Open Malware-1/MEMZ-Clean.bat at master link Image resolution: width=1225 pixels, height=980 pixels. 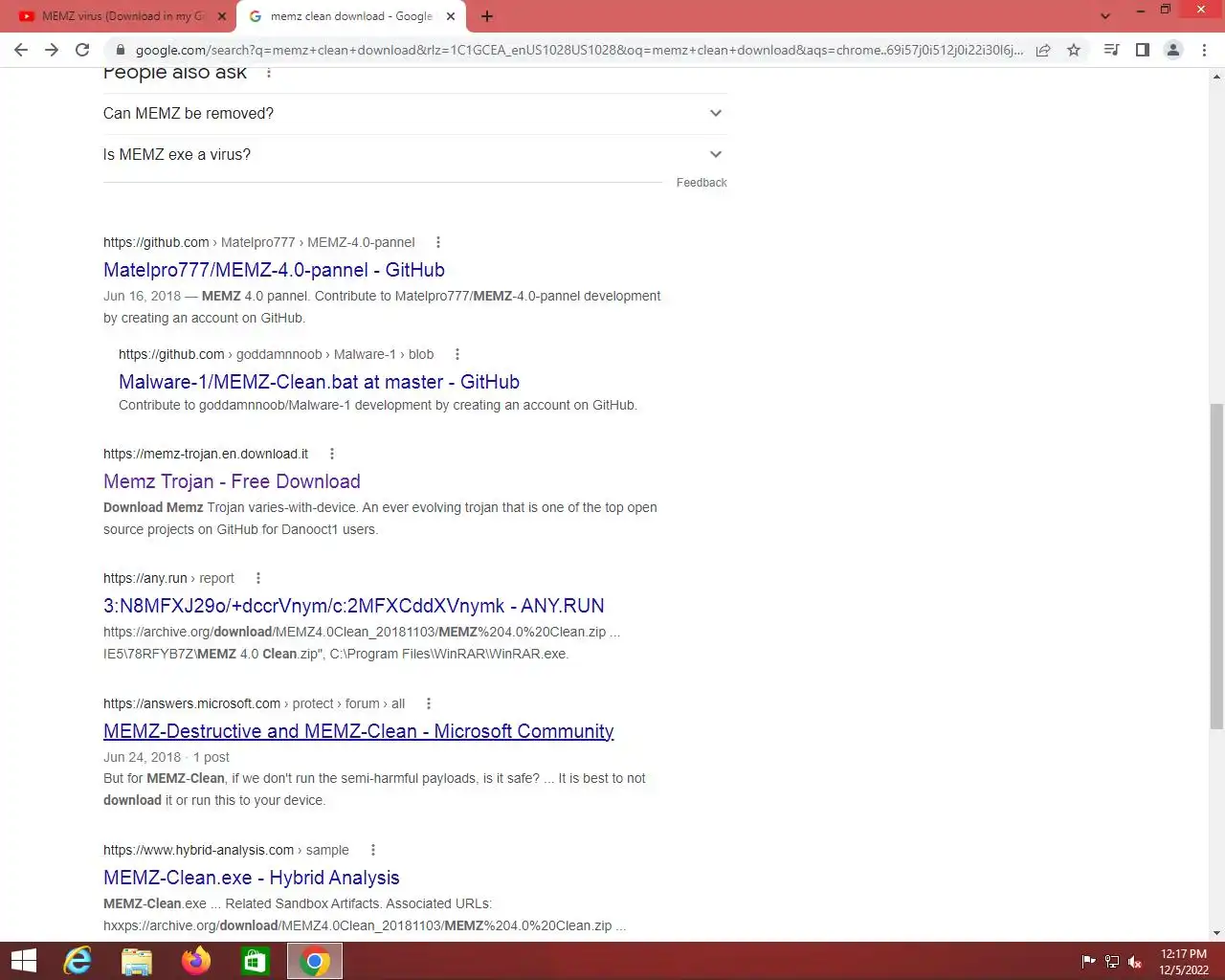(x=319, y=382)
